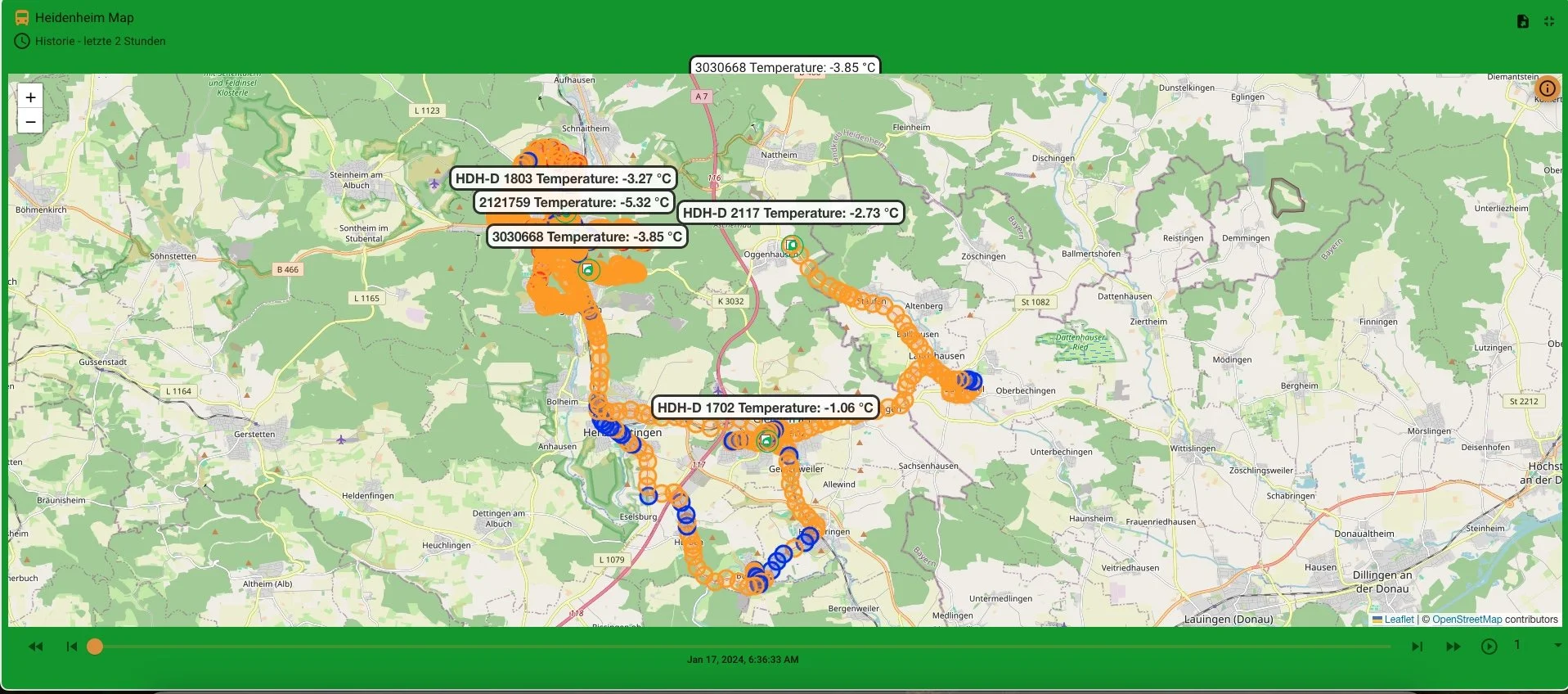Click the timestamp 'Jan 17, 2024, 6:36:33 AM'

(743, 660)
